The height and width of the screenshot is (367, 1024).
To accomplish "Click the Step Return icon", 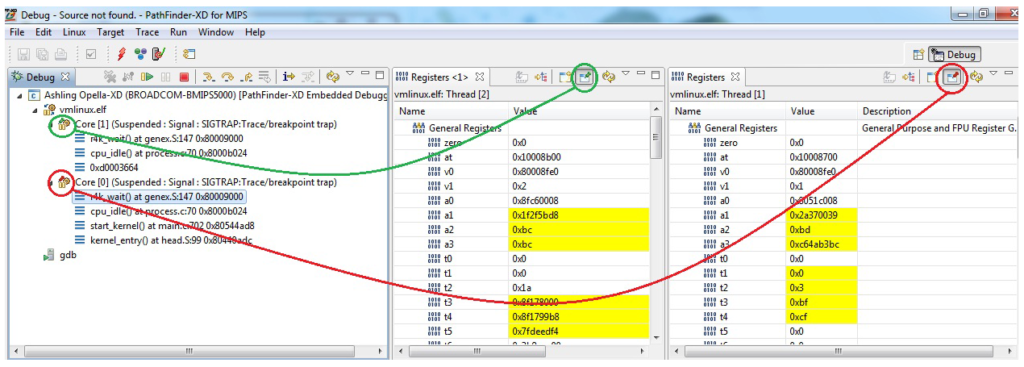I will coord(246,76).
